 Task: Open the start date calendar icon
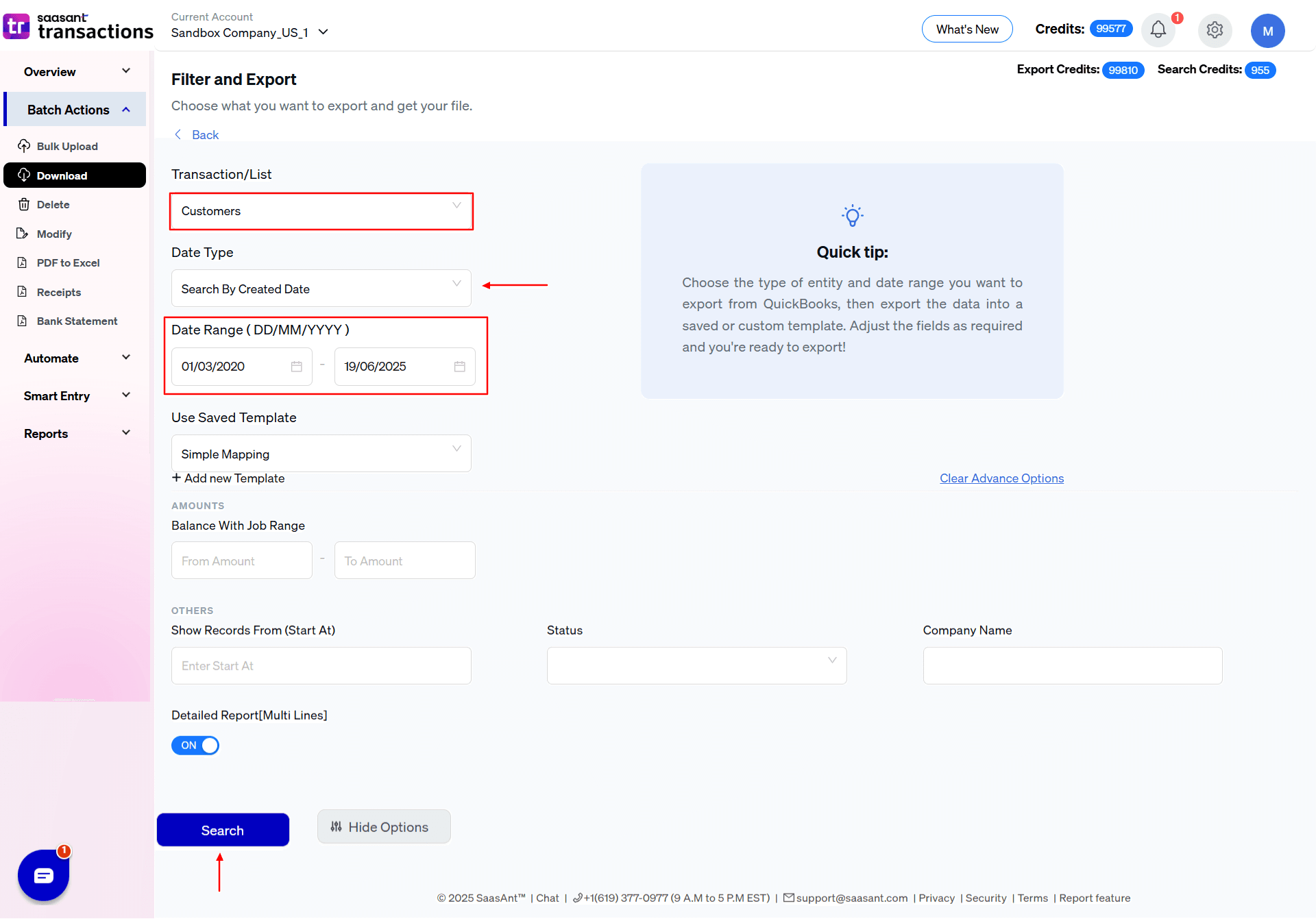coord(297,367)
